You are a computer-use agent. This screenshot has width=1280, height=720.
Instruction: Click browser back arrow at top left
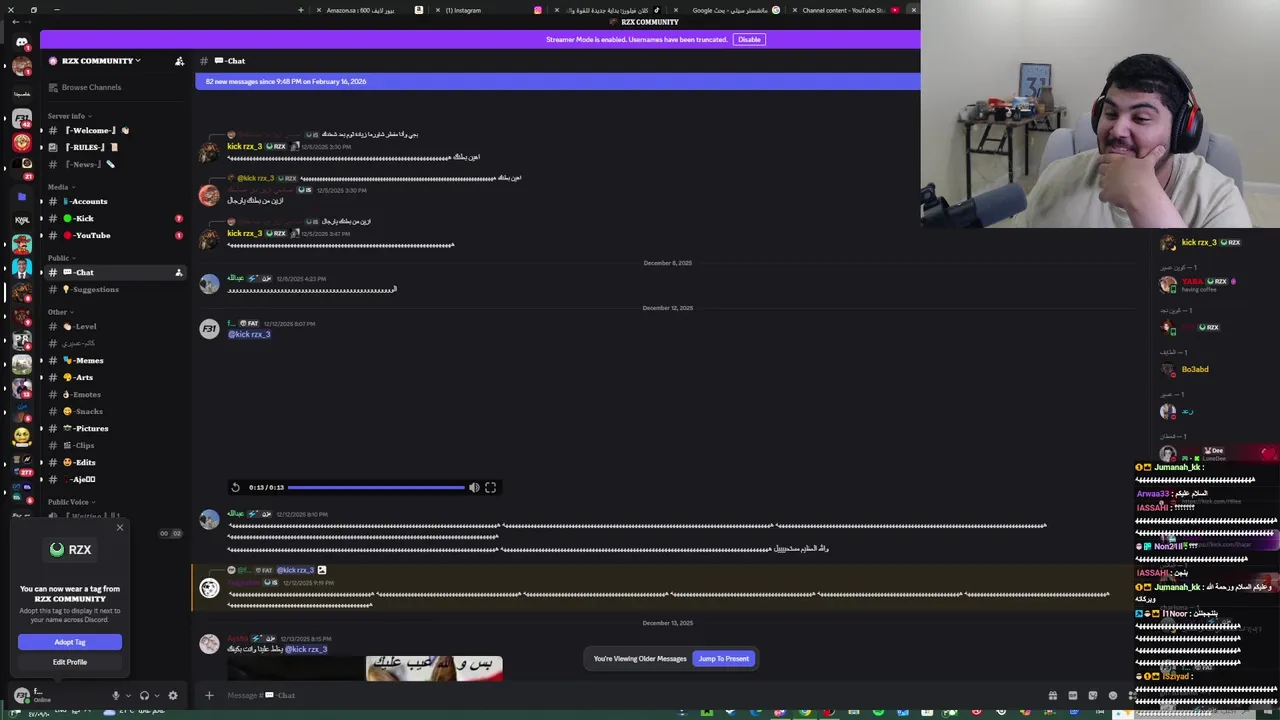14,21
